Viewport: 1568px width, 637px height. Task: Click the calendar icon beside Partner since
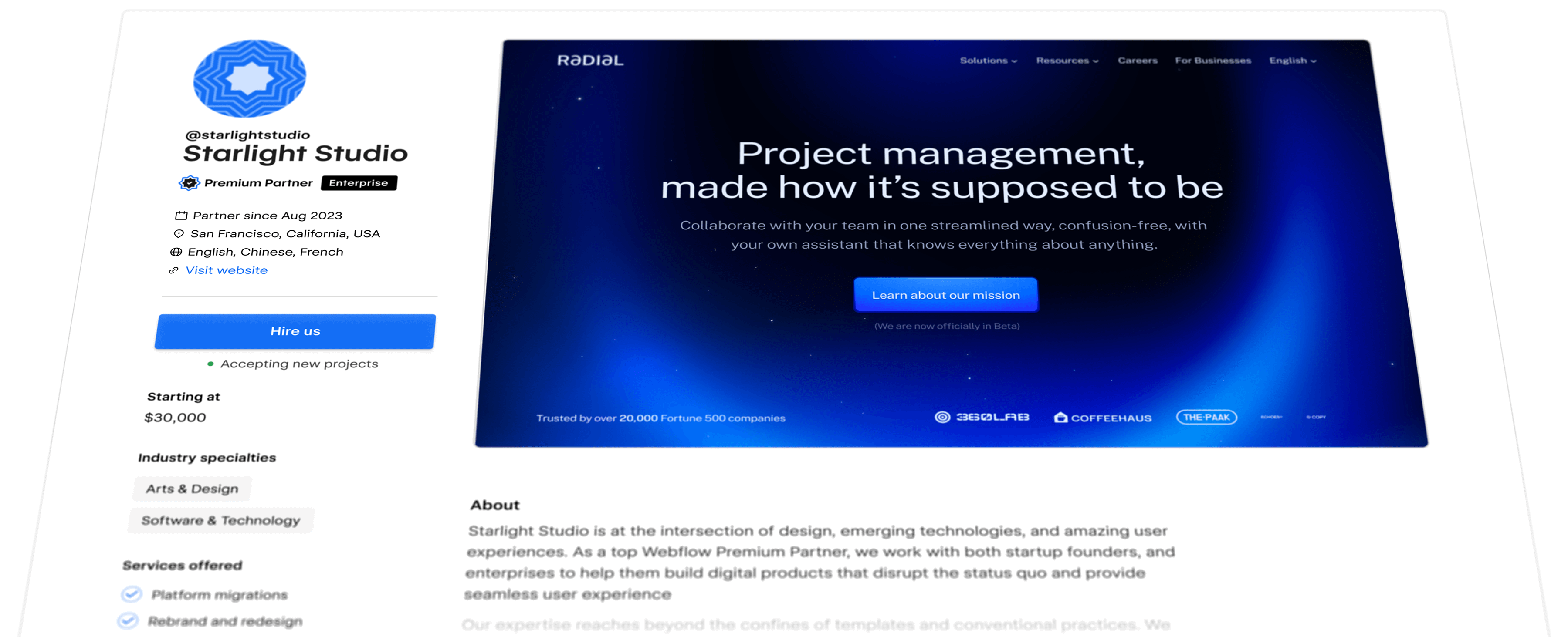181,216
